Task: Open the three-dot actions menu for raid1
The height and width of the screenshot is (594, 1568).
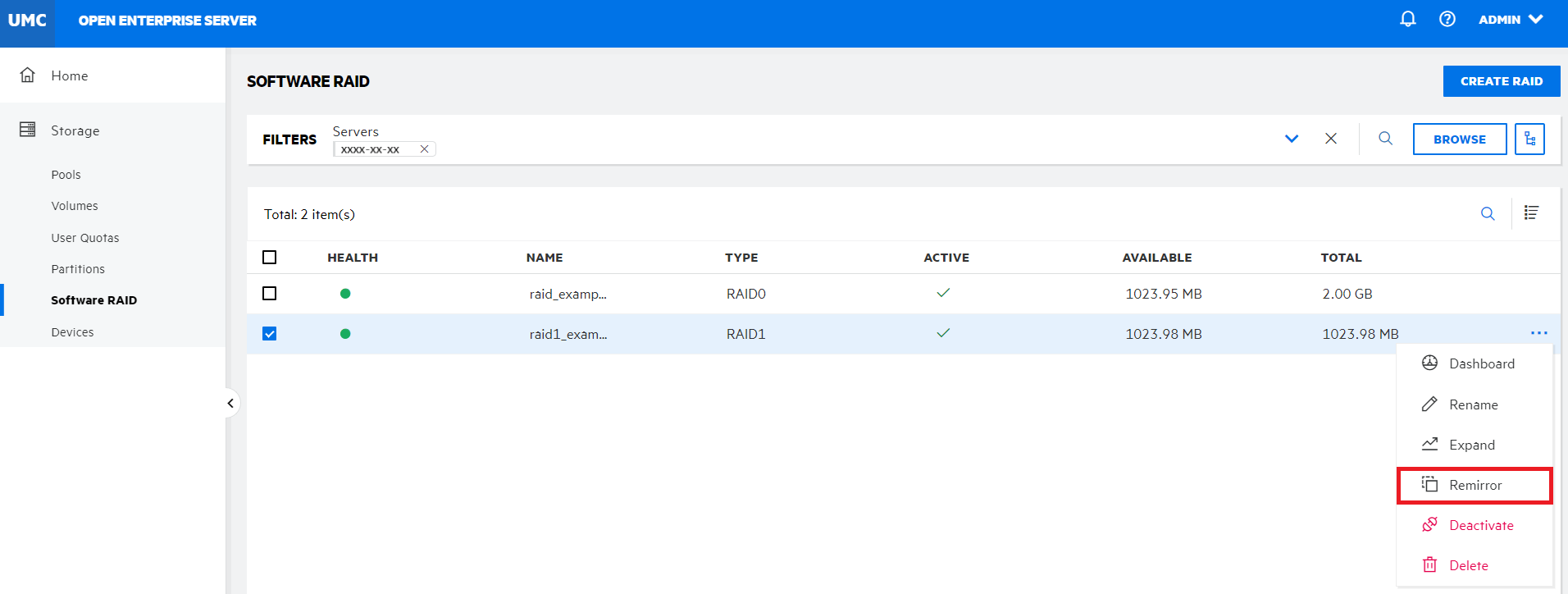Action: click(x=1538, y=333)
